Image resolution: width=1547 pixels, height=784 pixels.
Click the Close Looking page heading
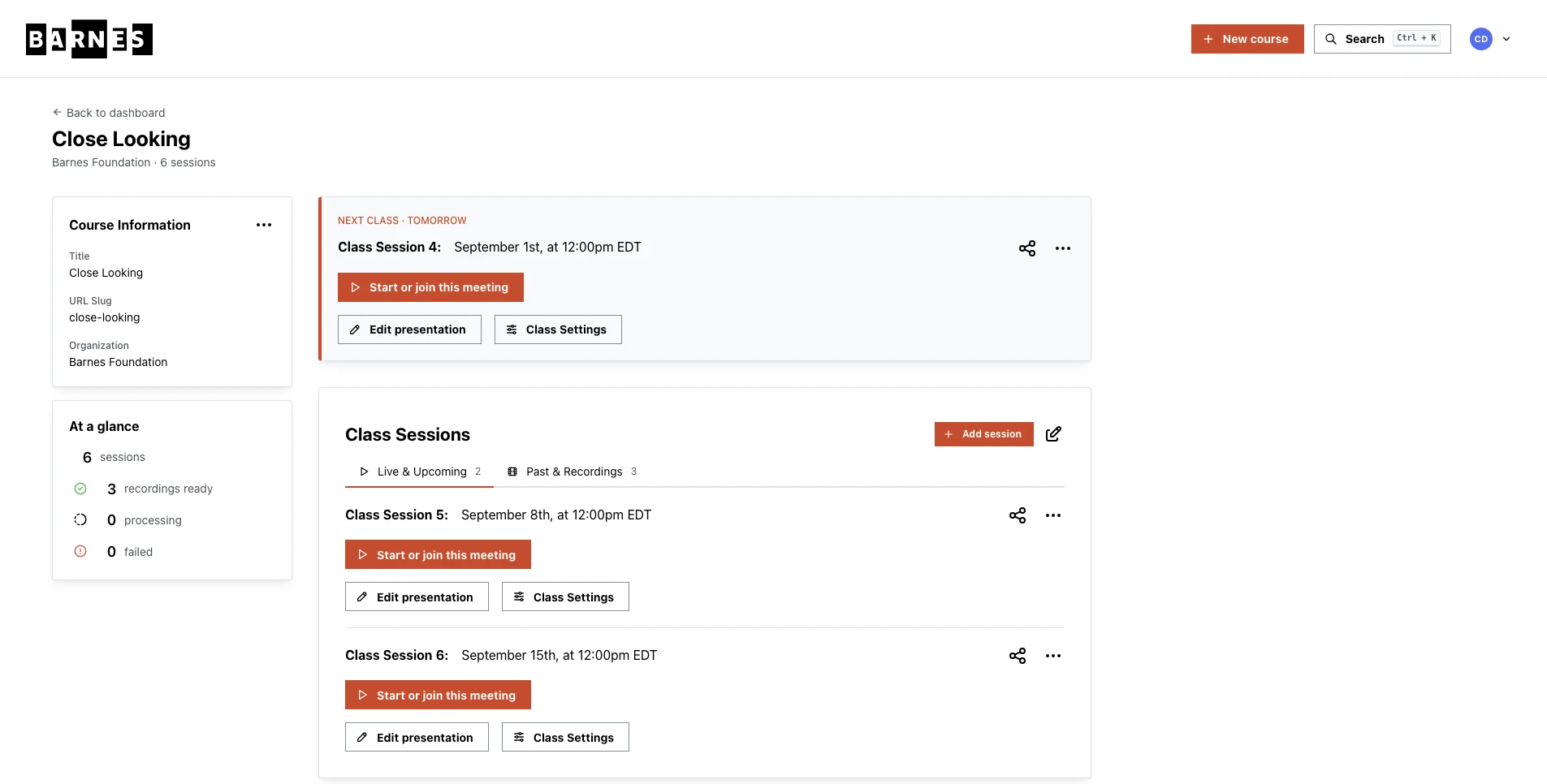click(121, 139)
